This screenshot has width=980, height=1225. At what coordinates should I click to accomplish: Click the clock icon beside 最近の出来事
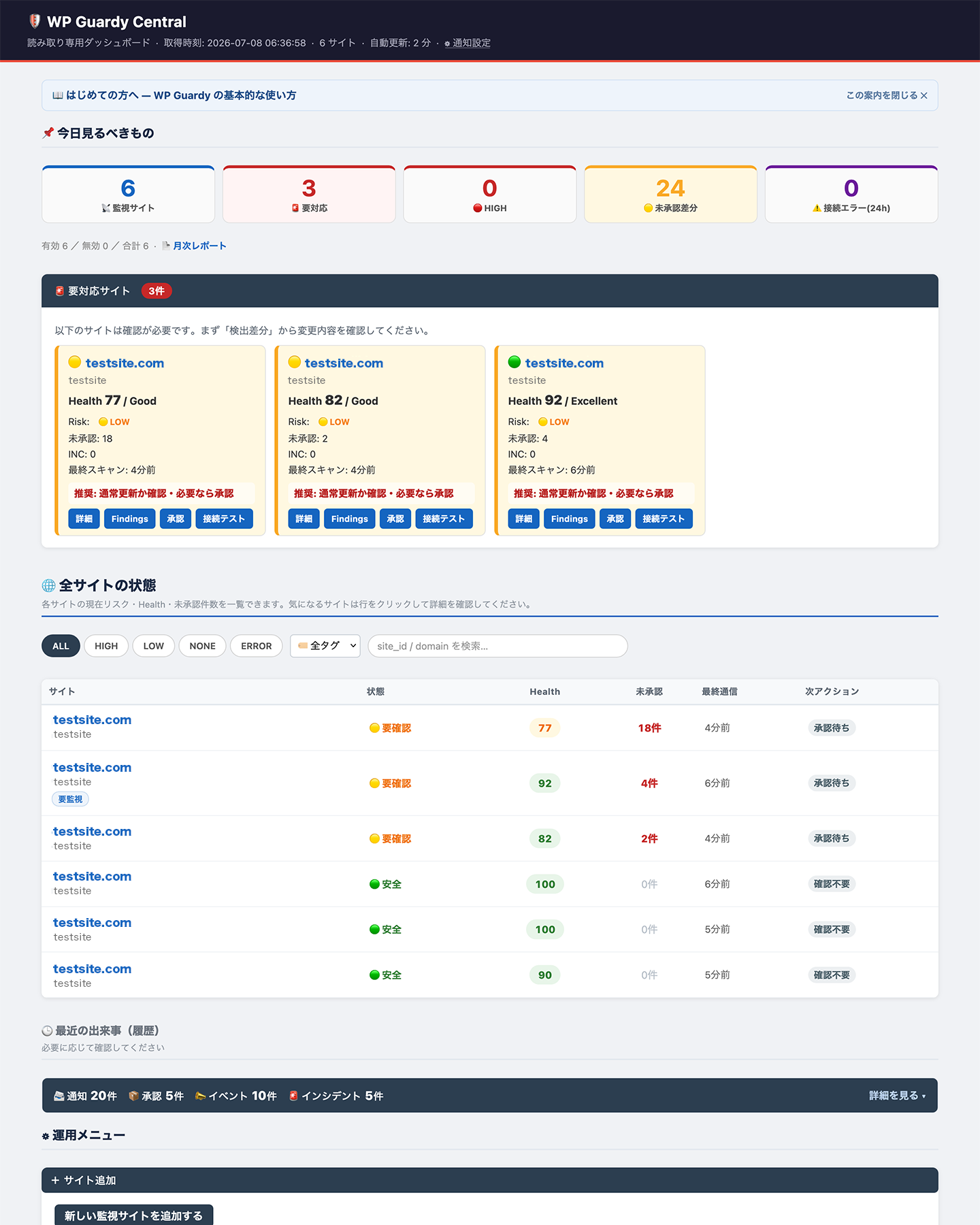47,1031
